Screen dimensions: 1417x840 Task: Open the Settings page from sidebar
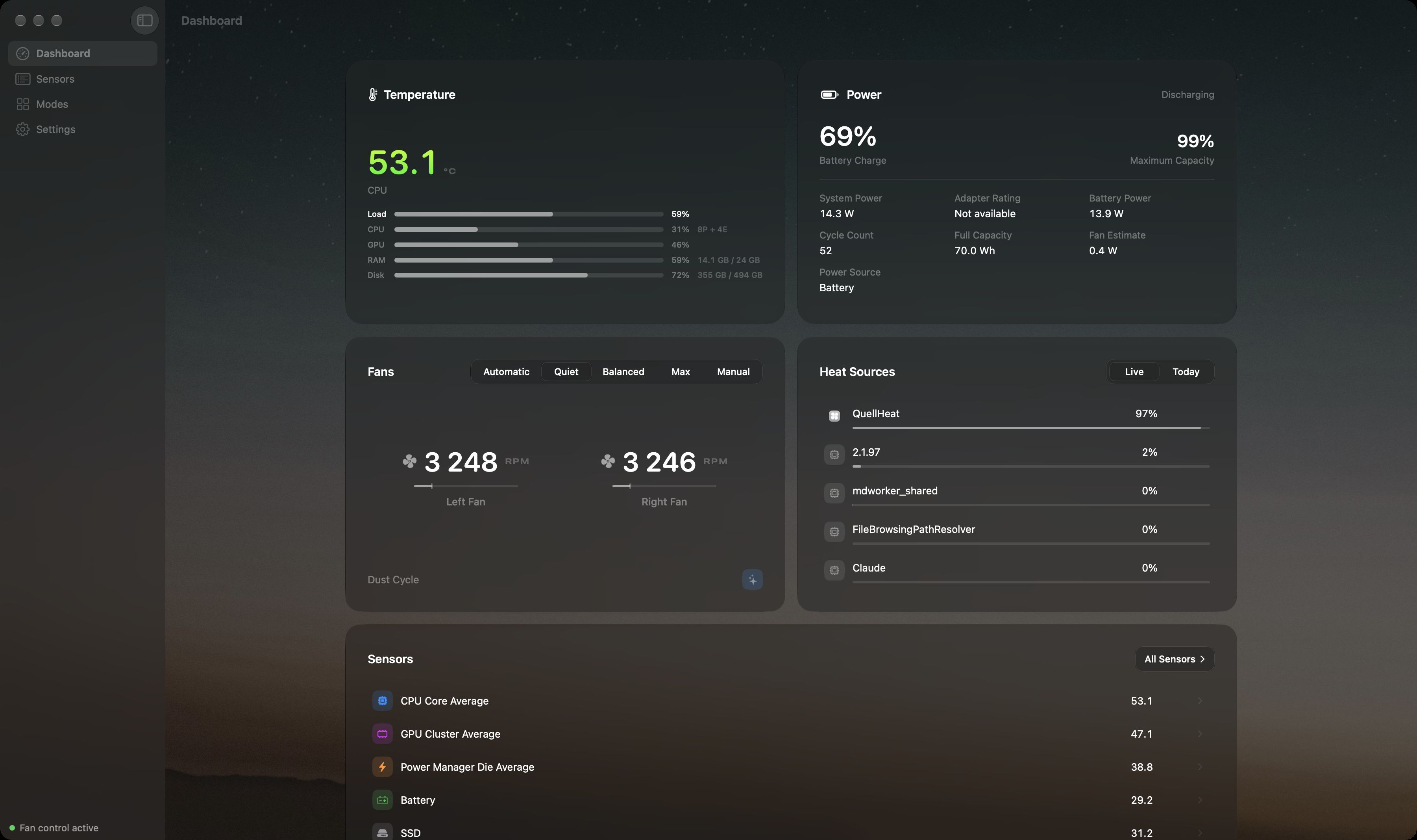tap(83, 129)
